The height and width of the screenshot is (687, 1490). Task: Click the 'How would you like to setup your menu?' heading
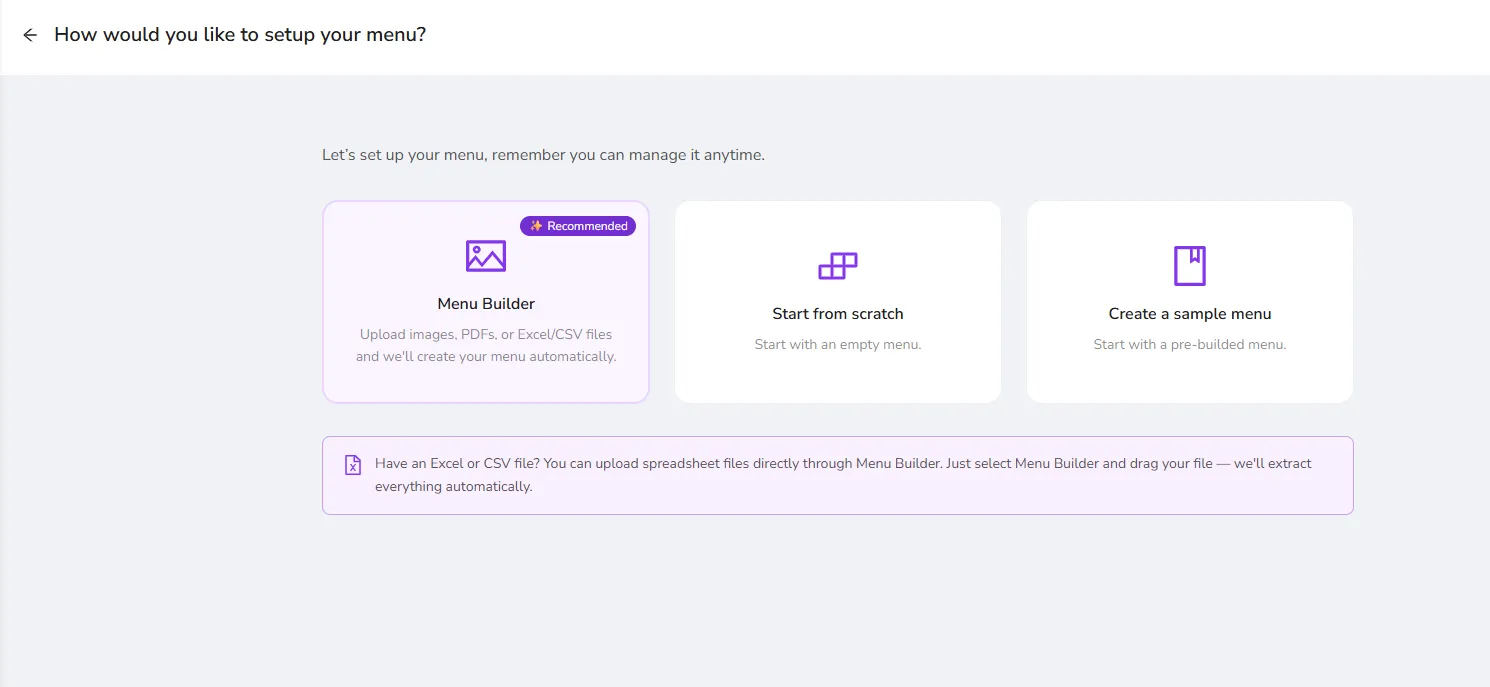(240, 34)
